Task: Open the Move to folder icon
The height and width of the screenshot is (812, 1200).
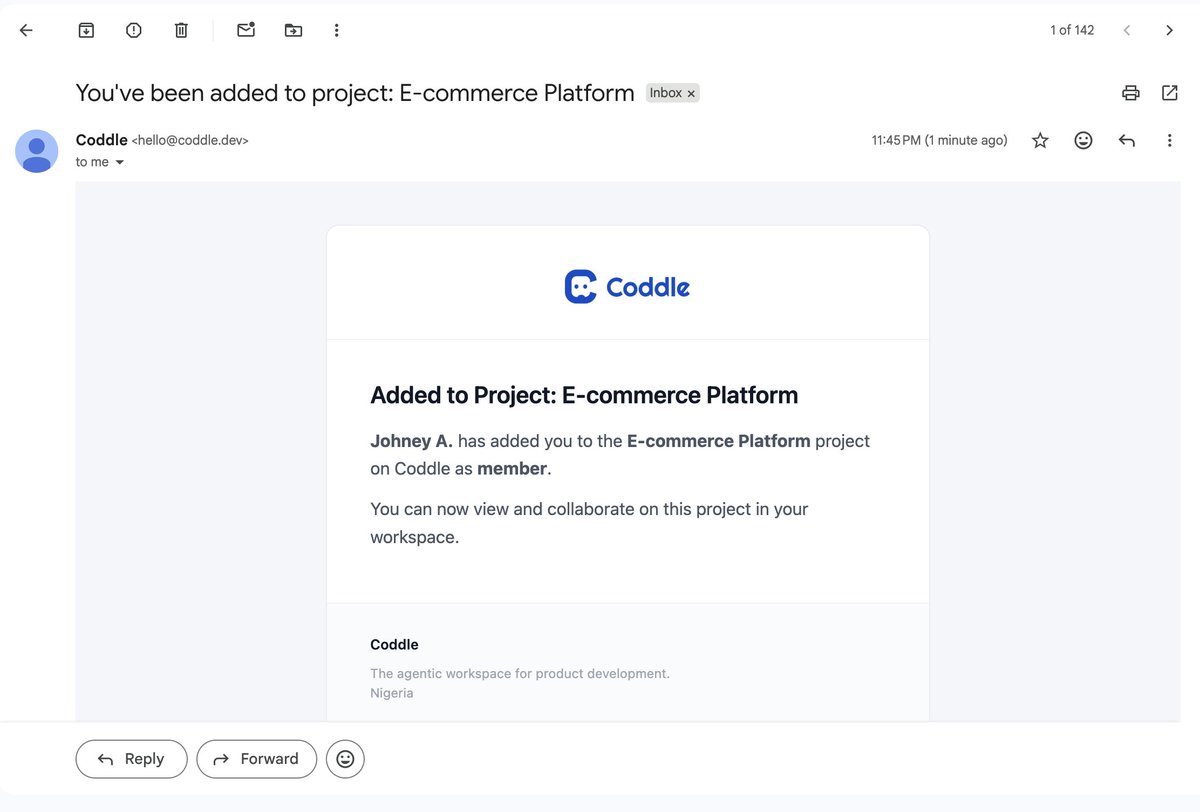Action: pos(293,30)
